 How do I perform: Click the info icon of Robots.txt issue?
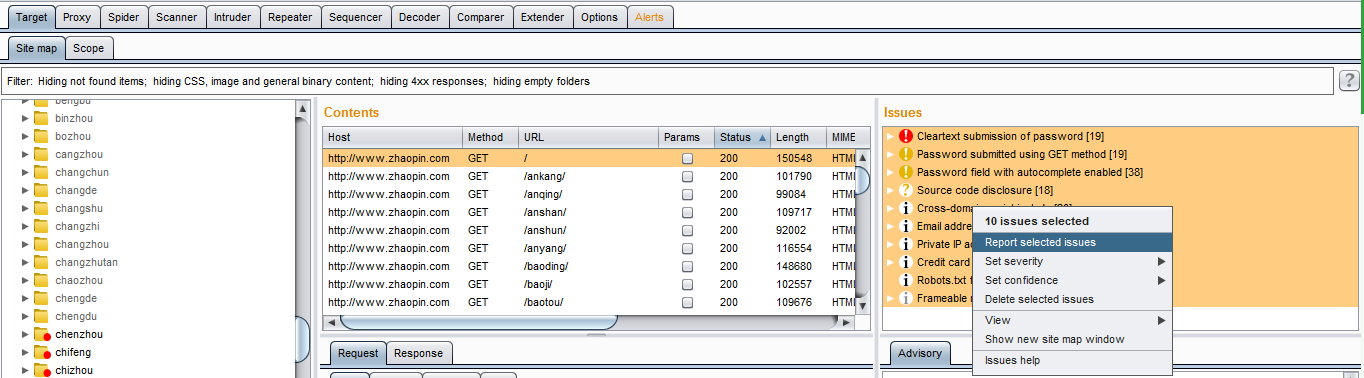(906, 280)
